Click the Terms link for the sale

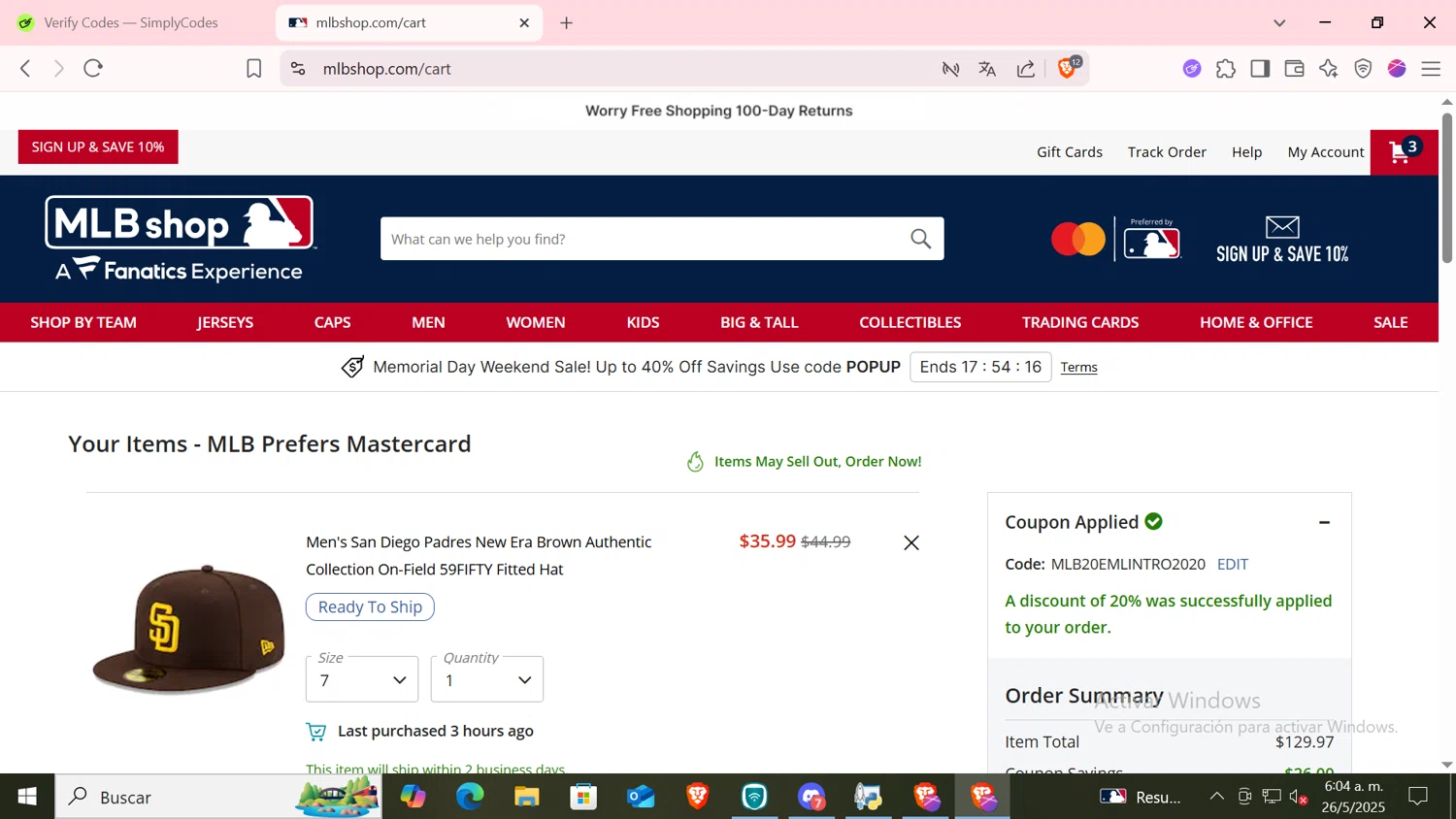click(x=1079, y=367)
